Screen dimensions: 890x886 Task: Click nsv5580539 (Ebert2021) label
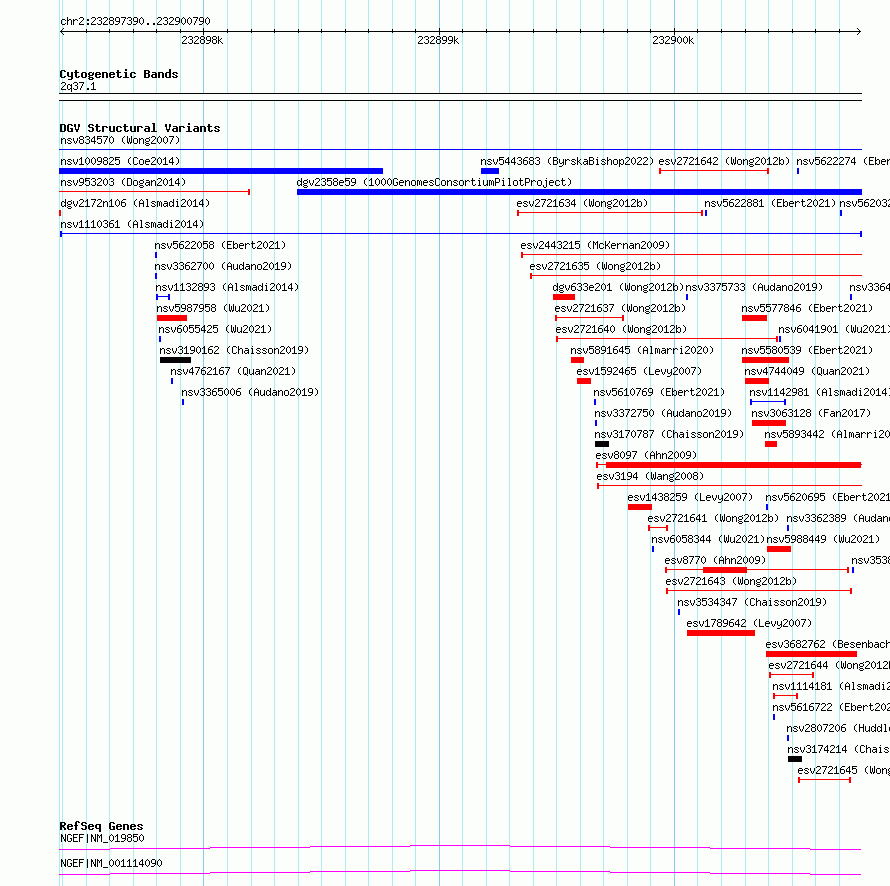tap(807, 350)
